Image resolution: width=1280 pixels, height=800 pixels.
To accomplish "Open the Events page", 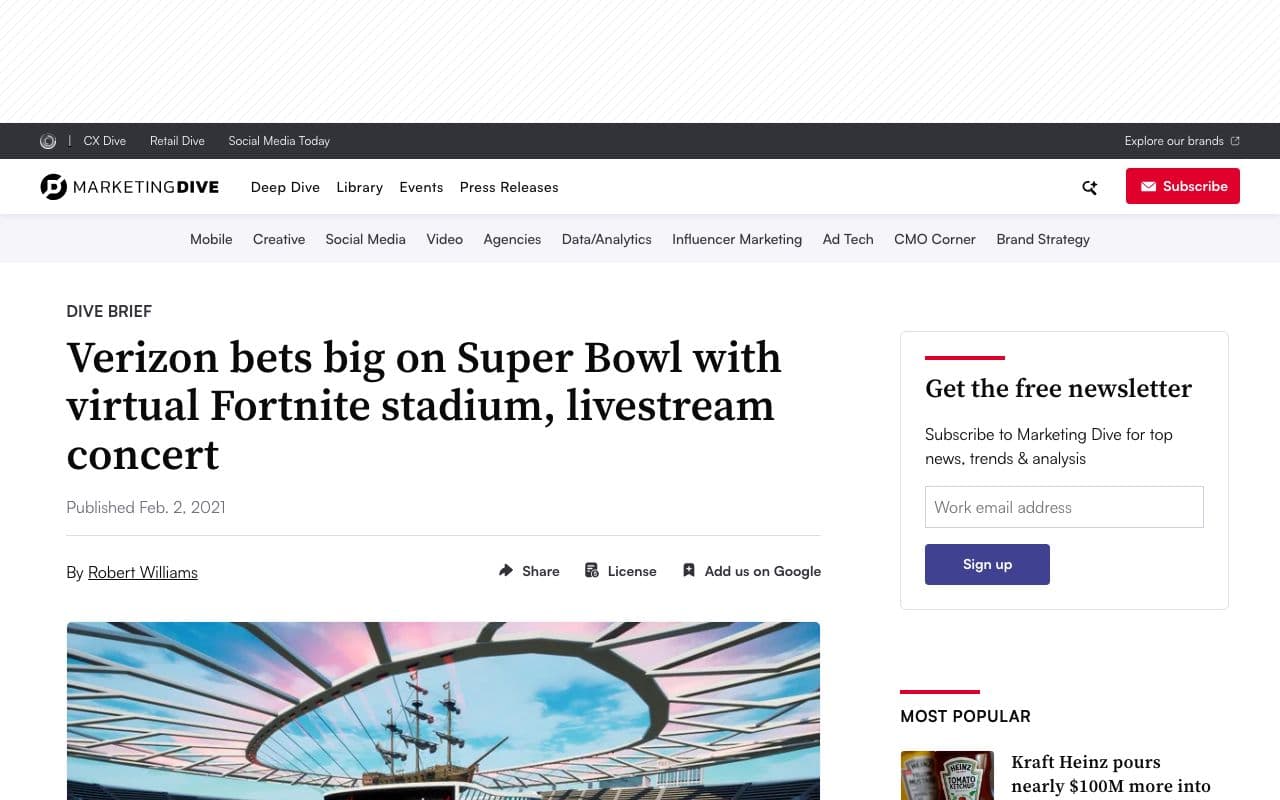I will (x=421, y=187).
